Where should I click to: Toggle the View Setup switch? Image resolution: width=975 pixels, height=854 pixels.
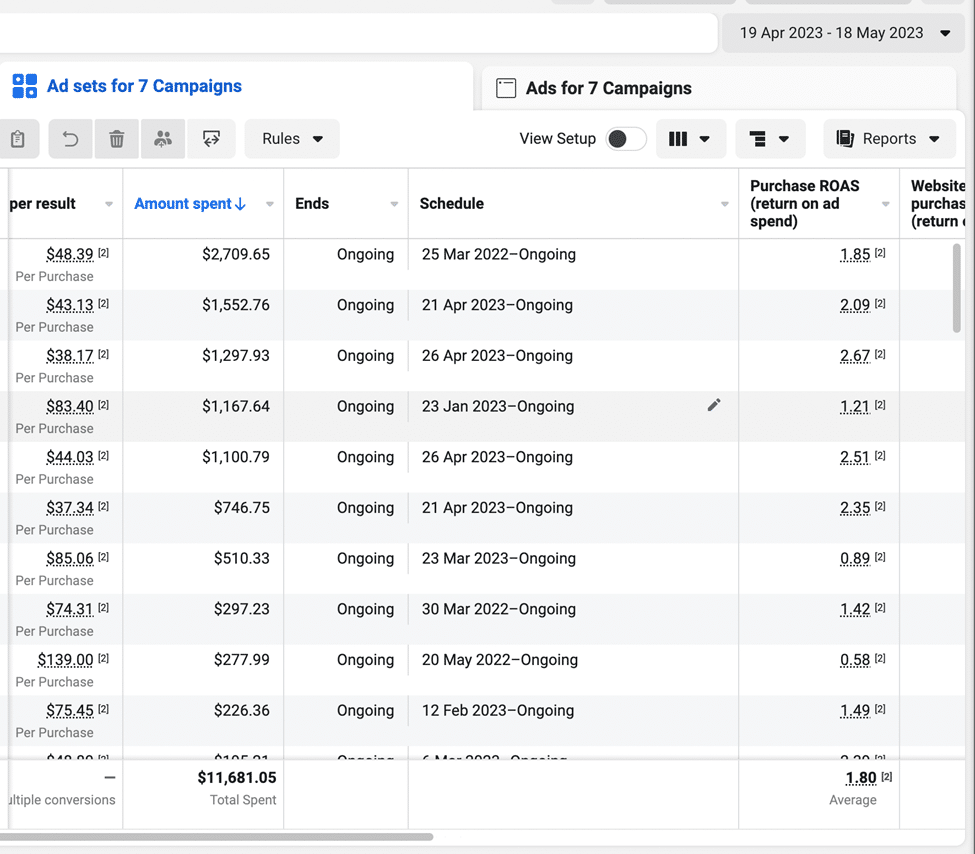click(626, 139)
